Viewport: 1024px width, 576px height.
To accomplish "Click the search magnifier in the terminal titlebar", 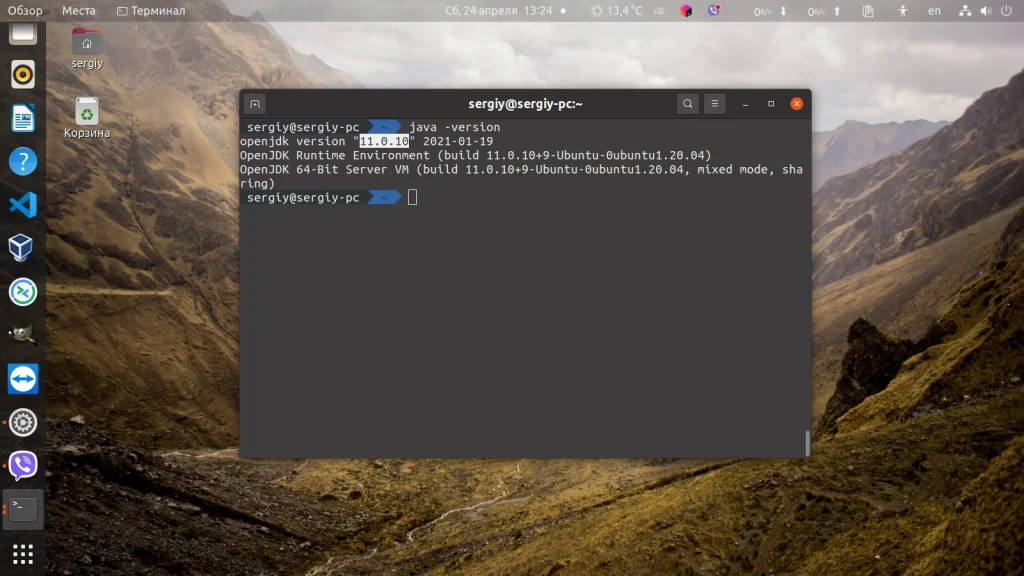I will (x=687, y=103).
